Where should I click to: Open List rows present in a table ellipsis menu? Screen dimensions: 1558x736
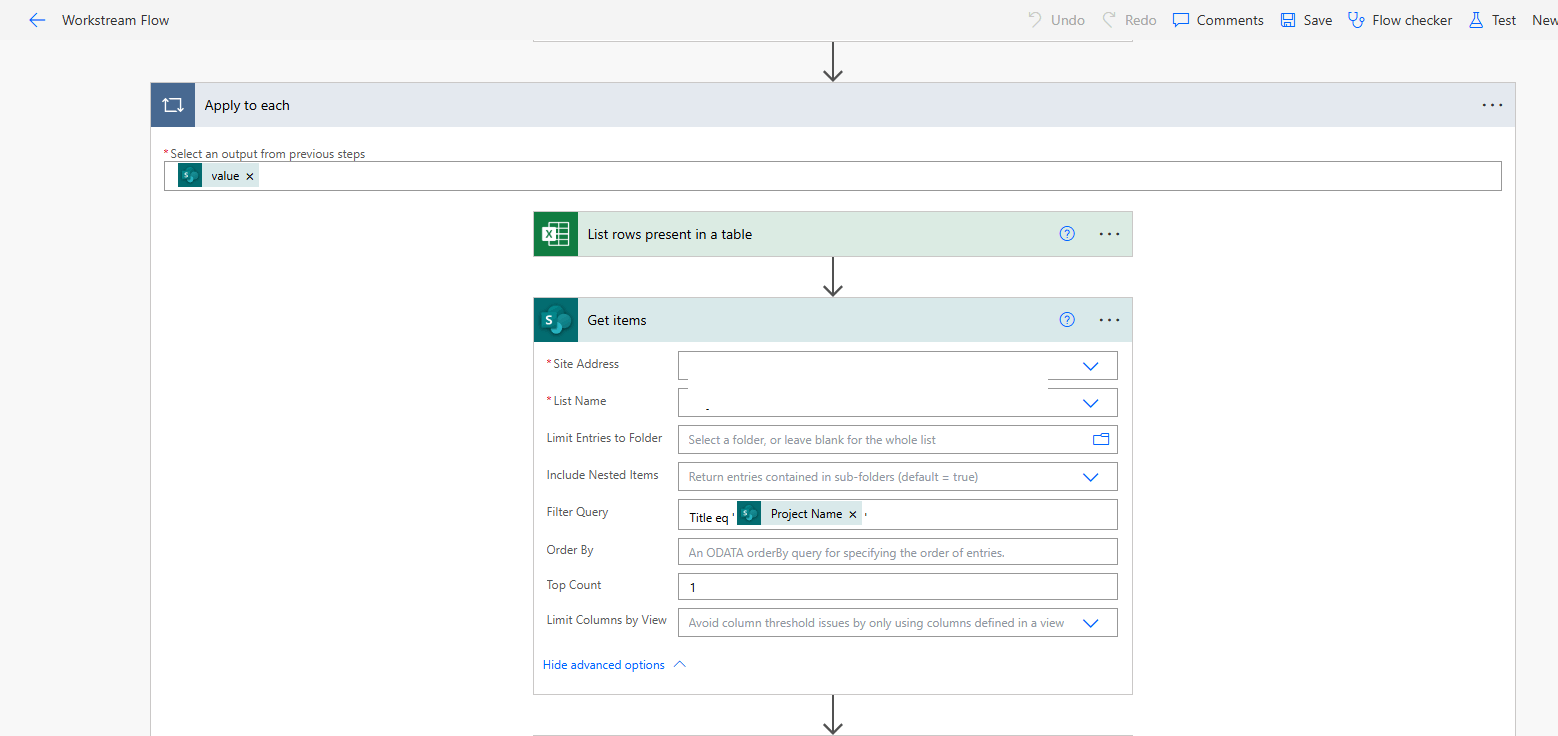1109,234
